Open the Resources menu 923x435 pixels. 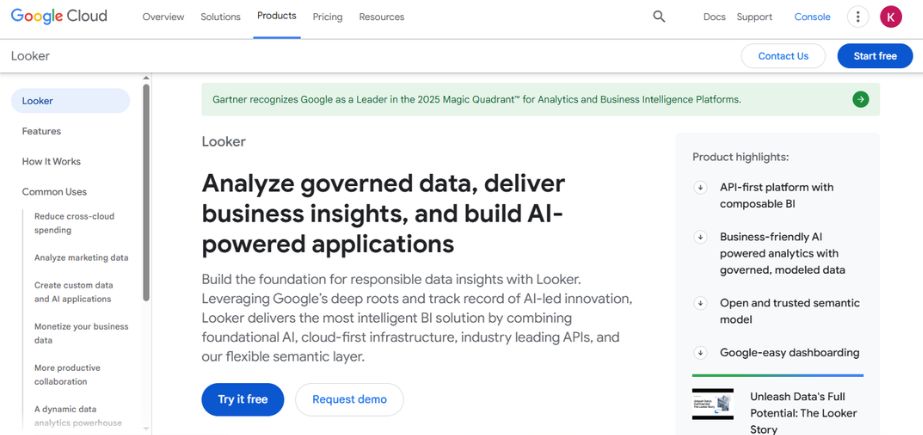point(381,17)
